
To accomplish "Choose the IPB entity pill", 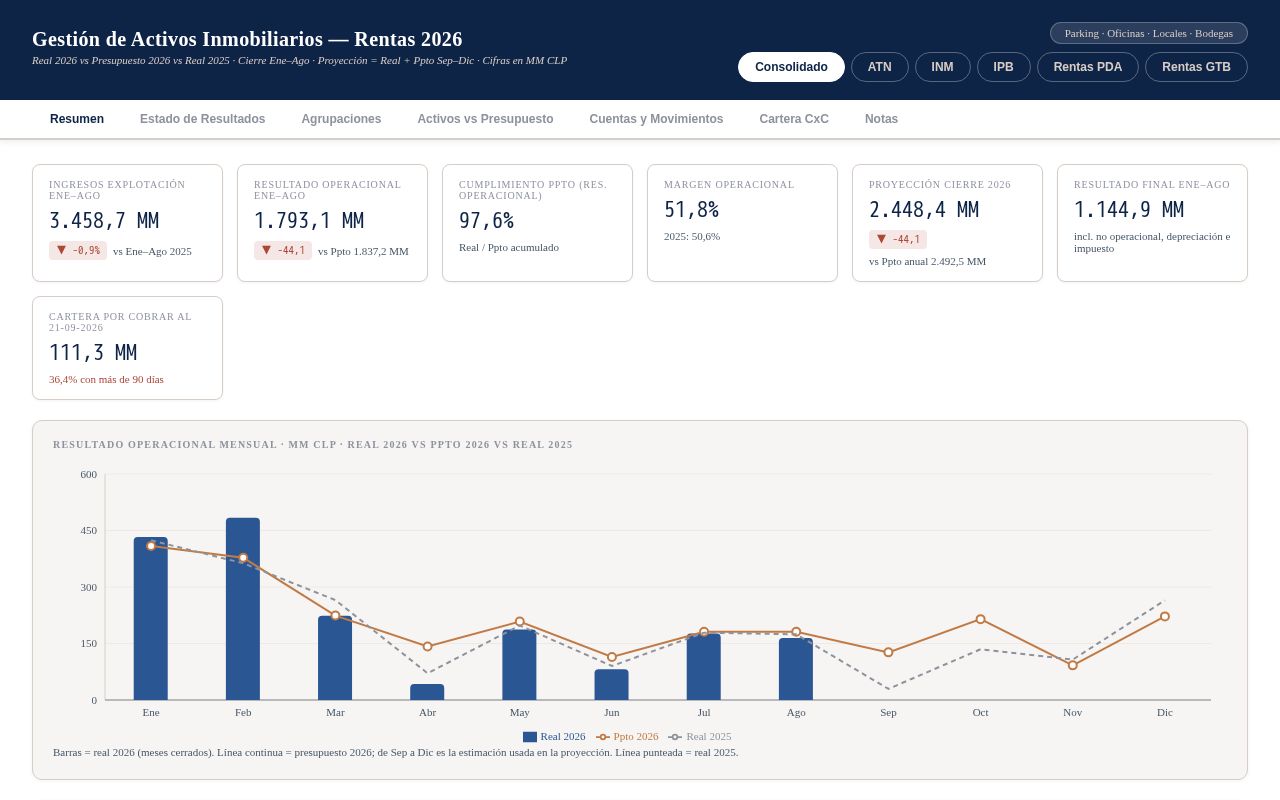I will [1004, 67].
